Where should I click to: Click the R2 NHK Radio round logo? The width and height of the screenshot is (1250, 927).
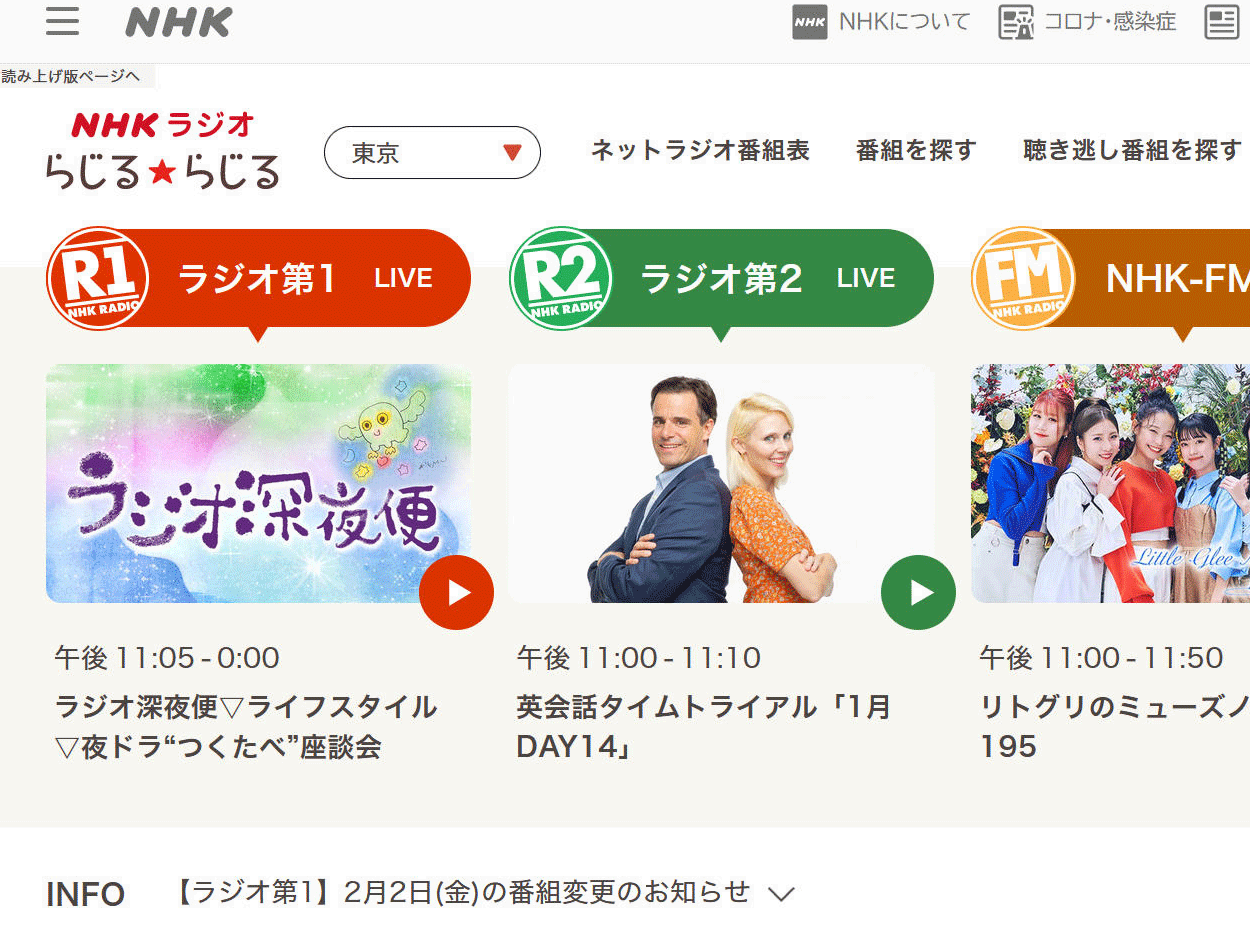pyautogui.click(x=560, y=278)
